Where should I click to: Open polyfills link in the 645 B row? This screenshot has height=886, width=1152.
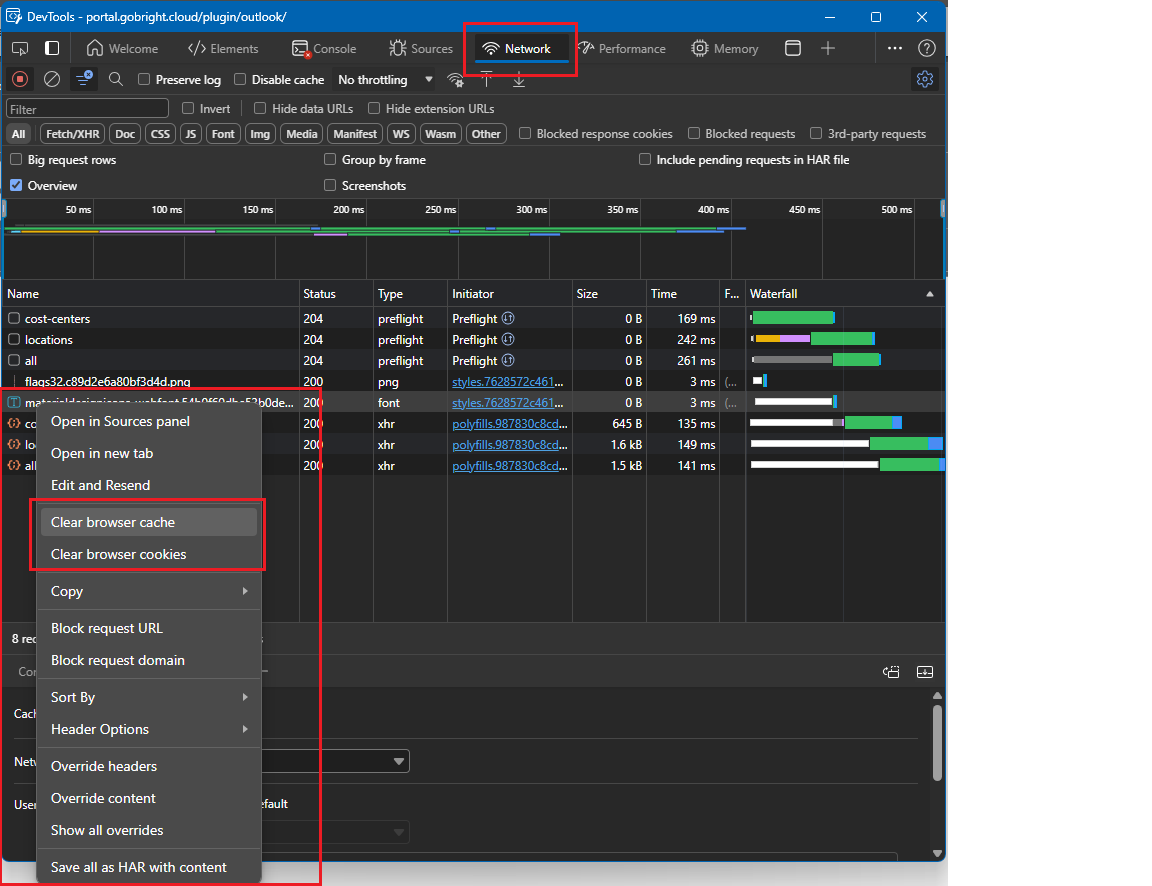(510, 424)
